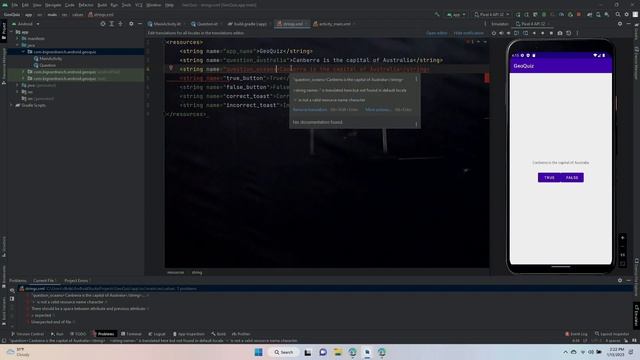Image resolution: width=640 pixels, height=360 pixels.
Task: Click the emulator power button icon
Action: 494,33
